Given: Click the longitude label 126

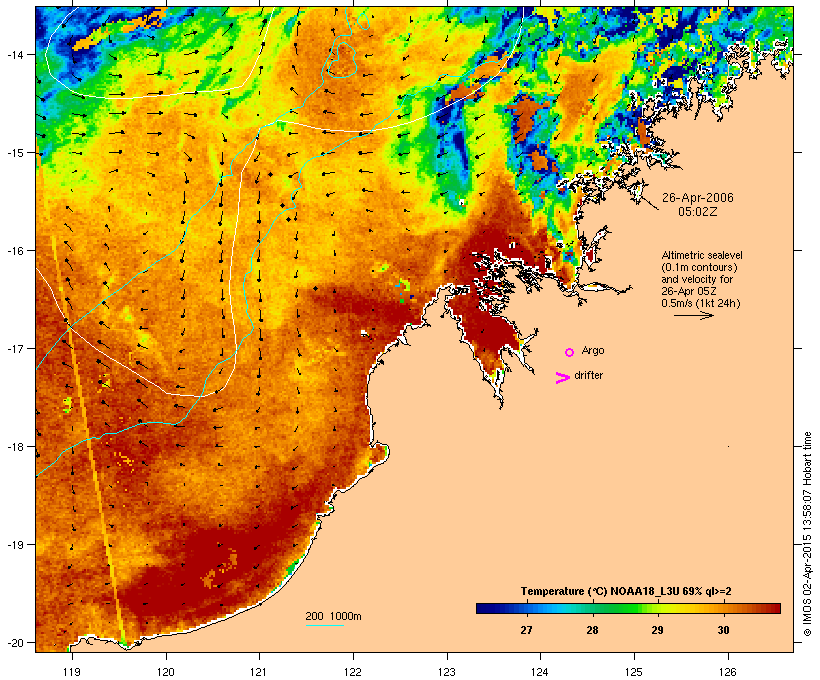Looking at the screenshot, I should coord(728,672).
